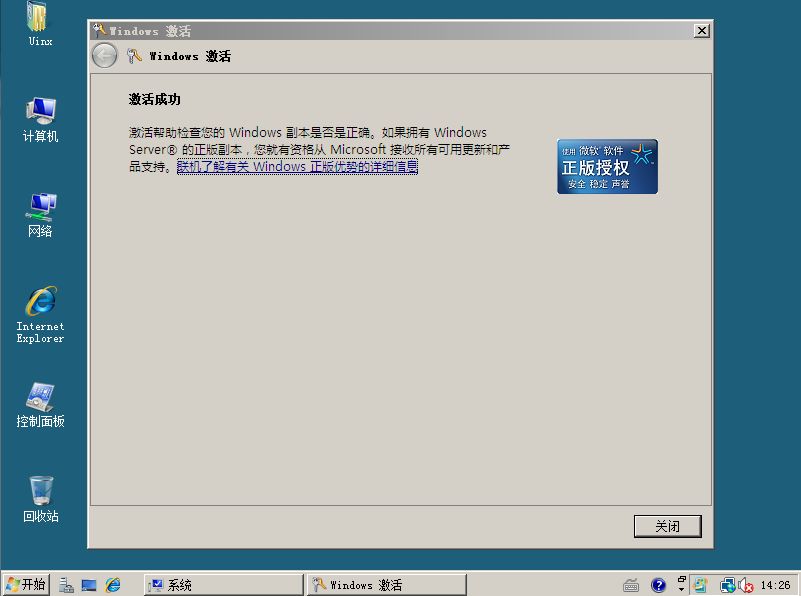Image resolution: width=801 pixels, height=596 pixels.
Task: Click the 激活成功 heading text
Action: point(154,99)
